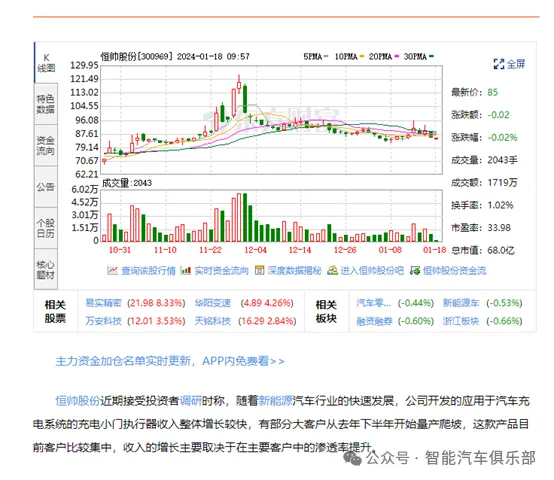The width and height of the screenshot is (554, 480).
Task: Open the 恒帅股份资金流 link
Action: pos(454,271)
